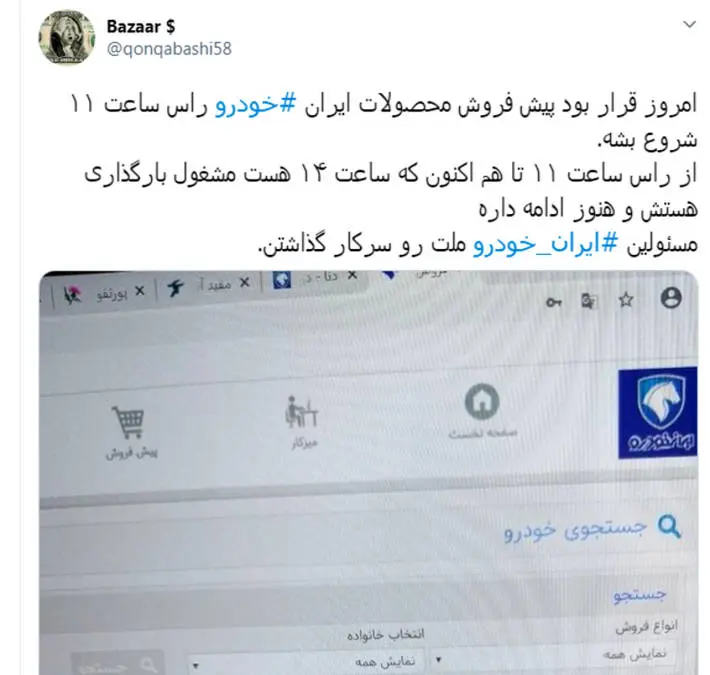The width and height of the screenshot is (710, 675).
Task: Open the Bazaar $ display name
Action: tap(141, 27)
